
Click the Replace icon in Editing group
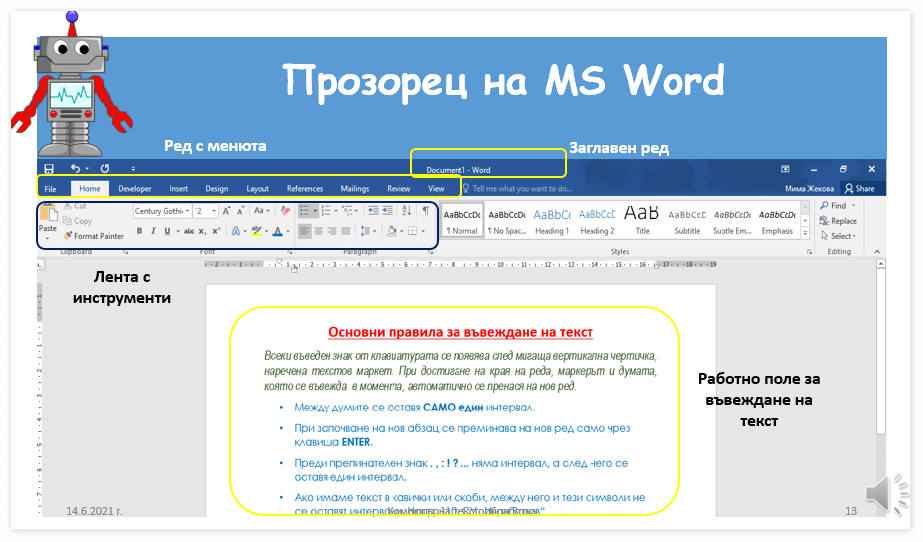(824, 221)
